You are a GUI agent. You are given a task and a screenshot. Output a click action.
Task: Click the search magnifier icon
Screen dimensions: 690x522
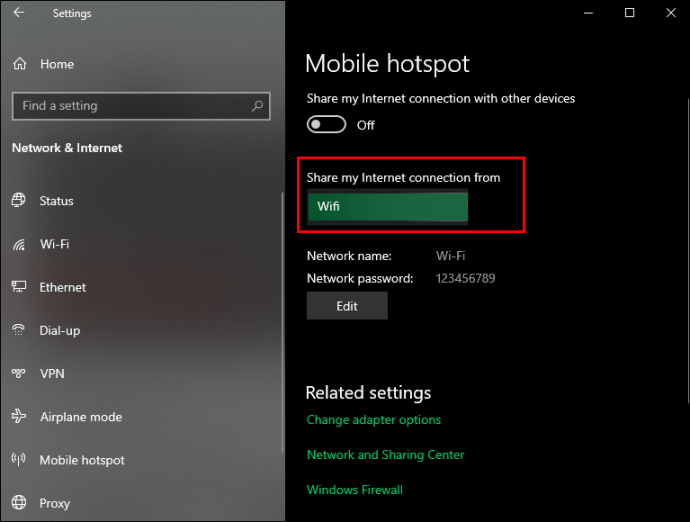coord(257,106)
